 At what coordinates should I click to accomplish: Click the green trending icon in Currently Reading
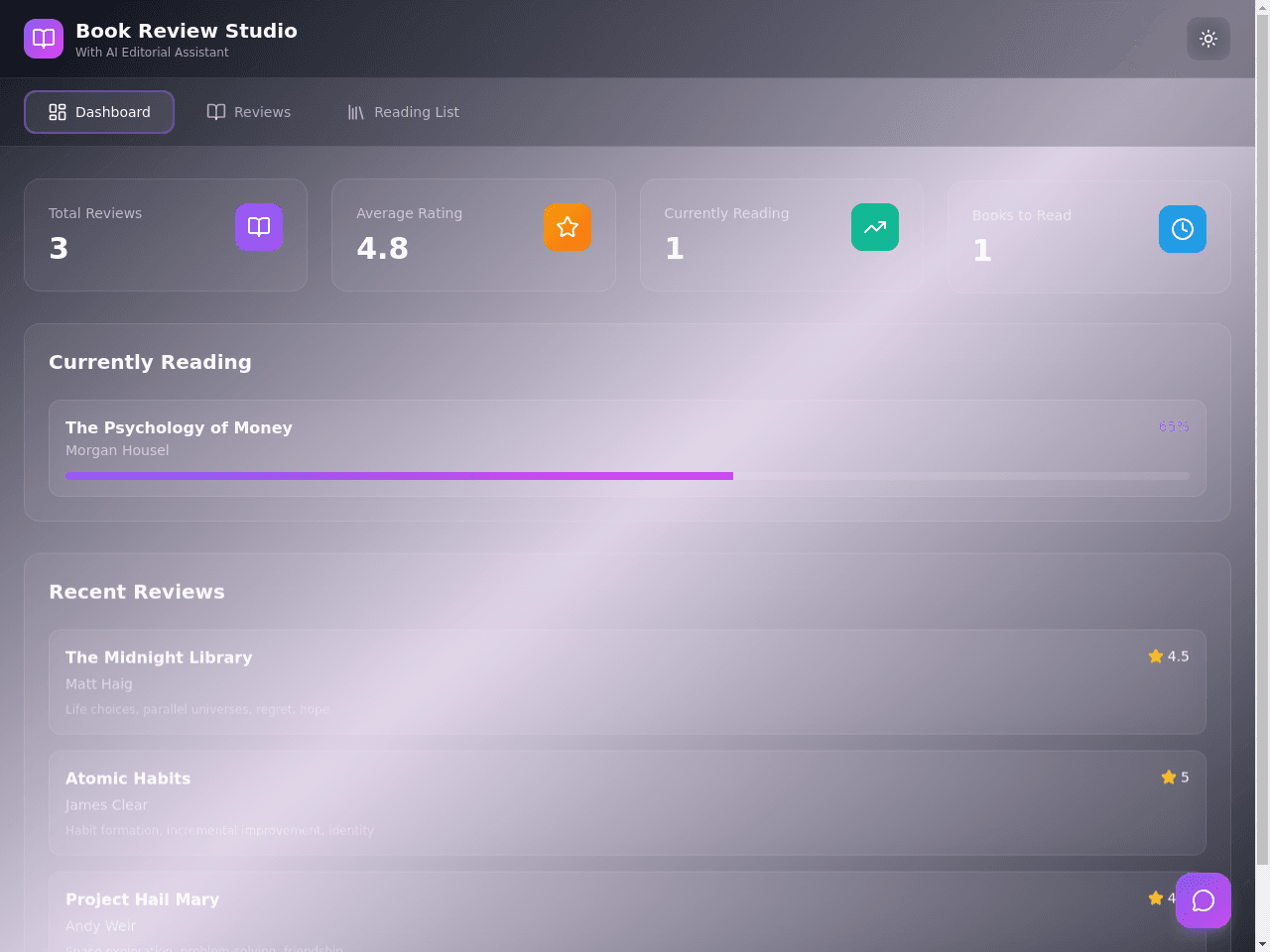875,227
